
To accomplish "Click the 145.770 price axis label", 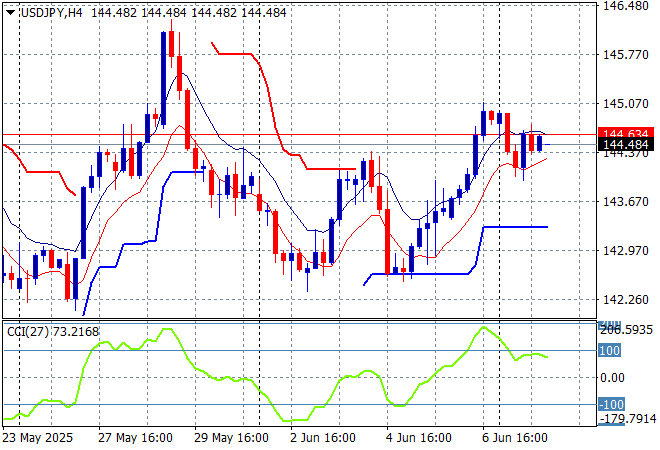I will (626, 55).
